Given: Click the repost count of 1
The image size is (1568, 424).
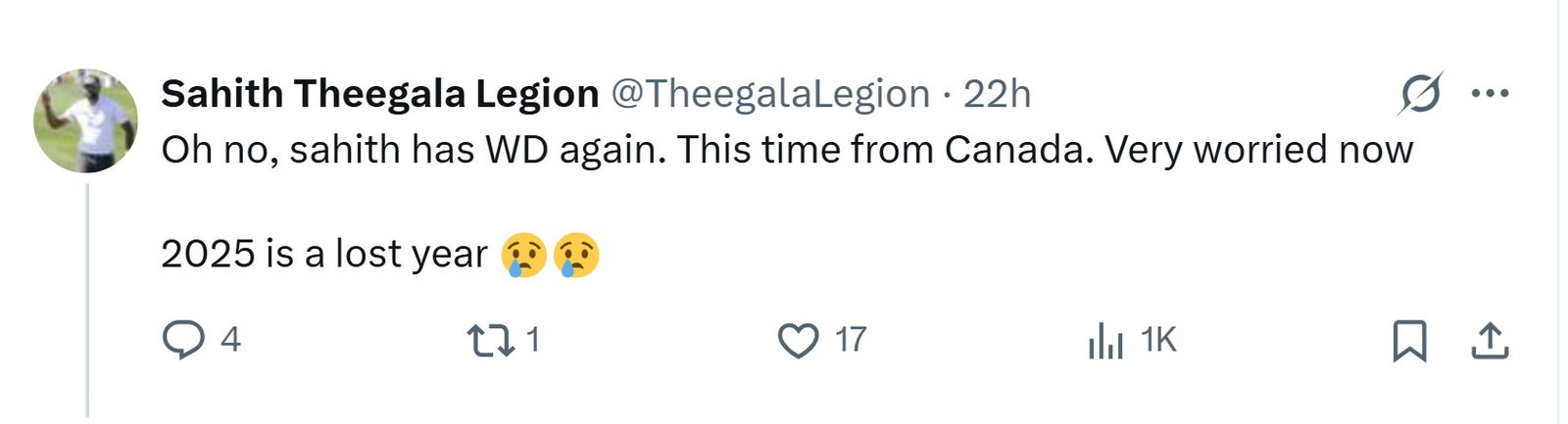Looking at the screenshot, I should coord(533,340).
